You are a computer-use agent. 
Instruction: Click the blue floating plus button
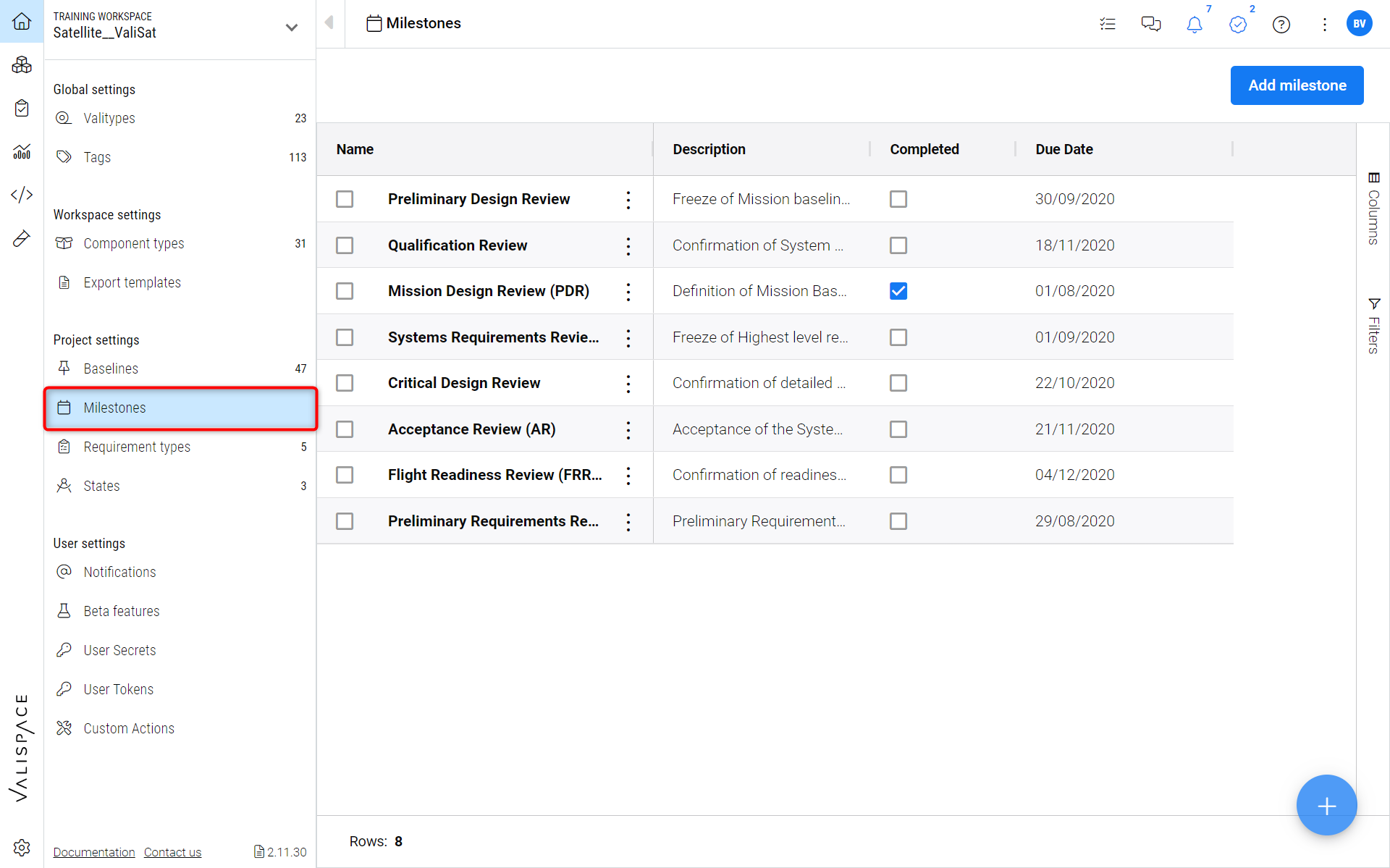point(1326,805)
